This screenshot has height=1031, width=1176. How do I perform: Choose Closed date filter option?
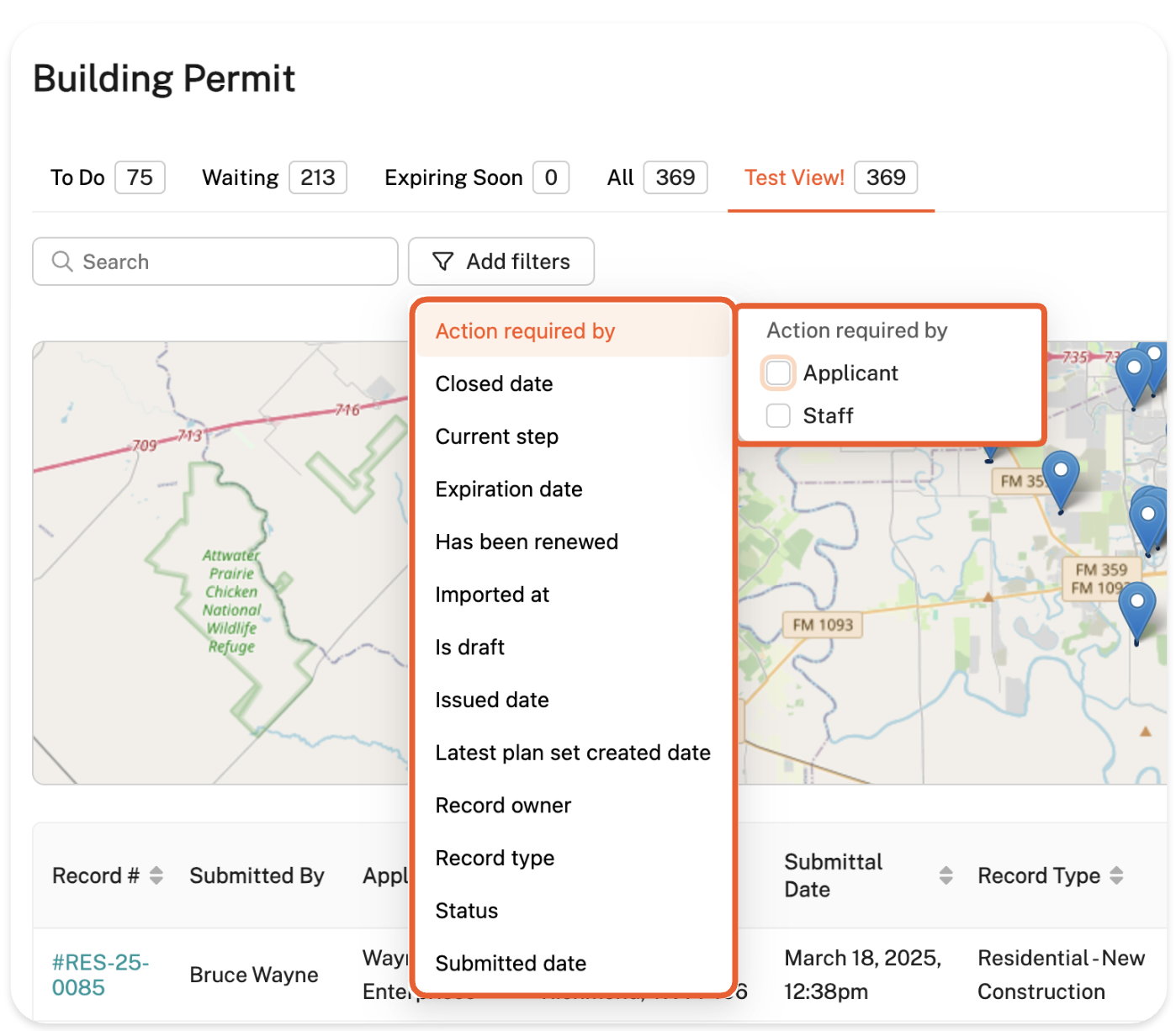click(494, 384)
